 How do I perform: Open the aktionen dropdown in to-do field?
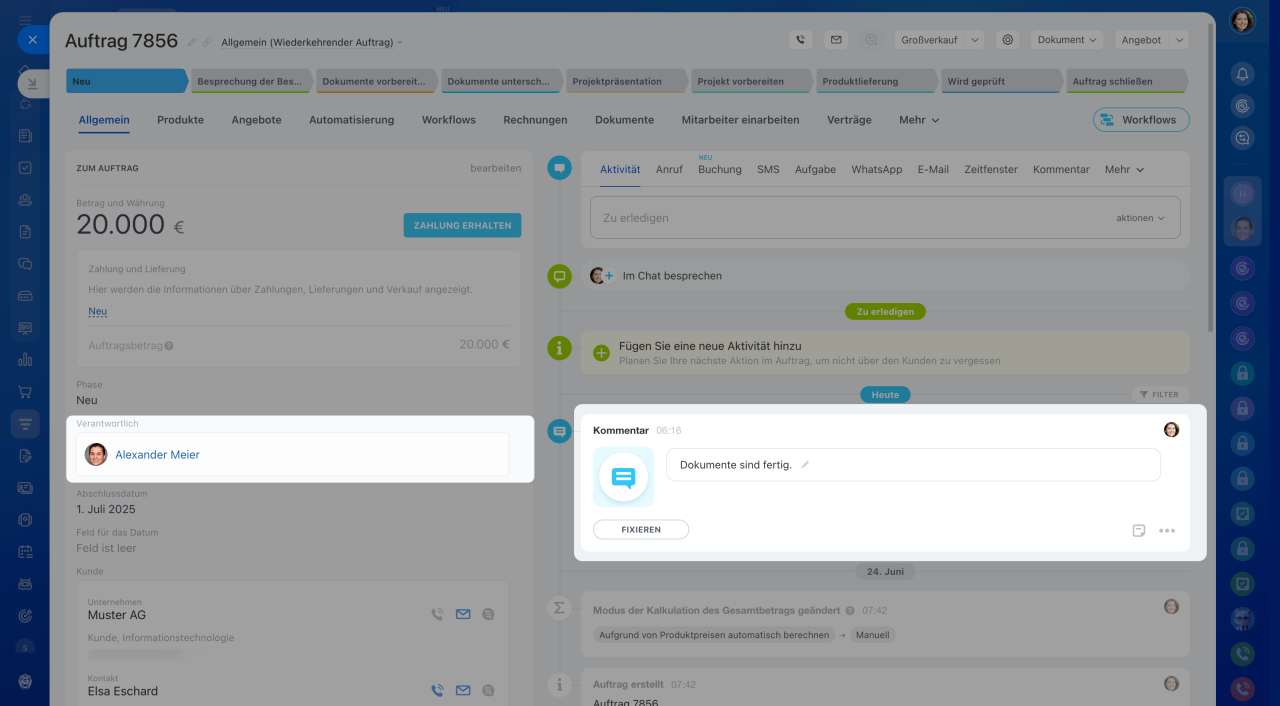coord(1140,218)
